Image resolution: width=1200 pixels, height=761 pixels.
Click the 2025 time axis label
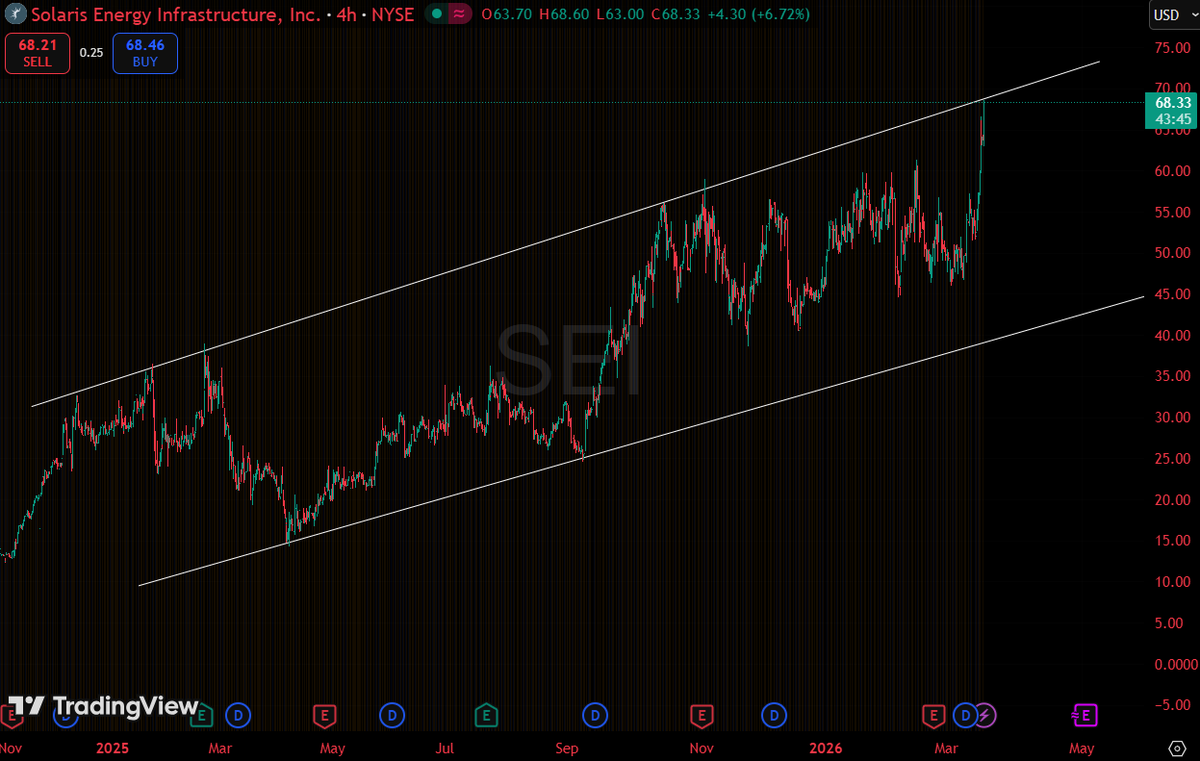[x=114, y=748]
